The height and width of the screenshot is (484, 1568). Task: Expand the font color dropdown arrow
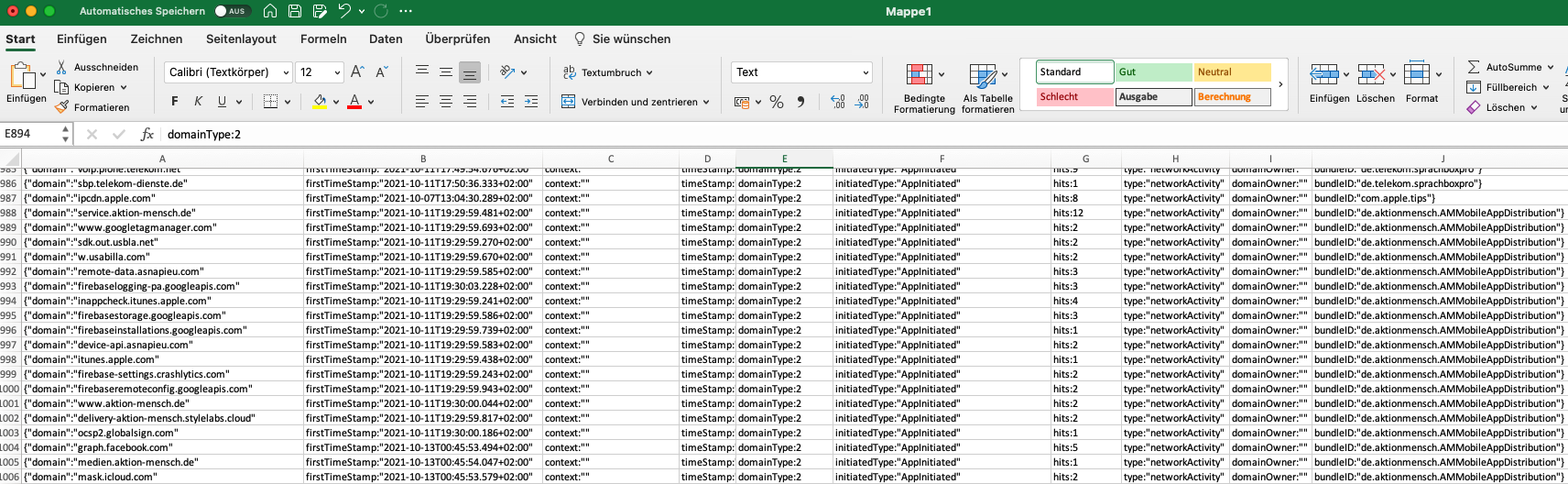click(371, 102)
